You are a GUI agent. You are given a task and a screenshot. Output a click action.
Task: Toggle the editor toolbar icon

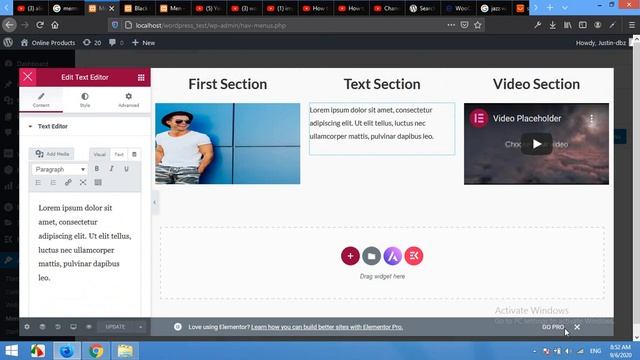pos(98,182)
